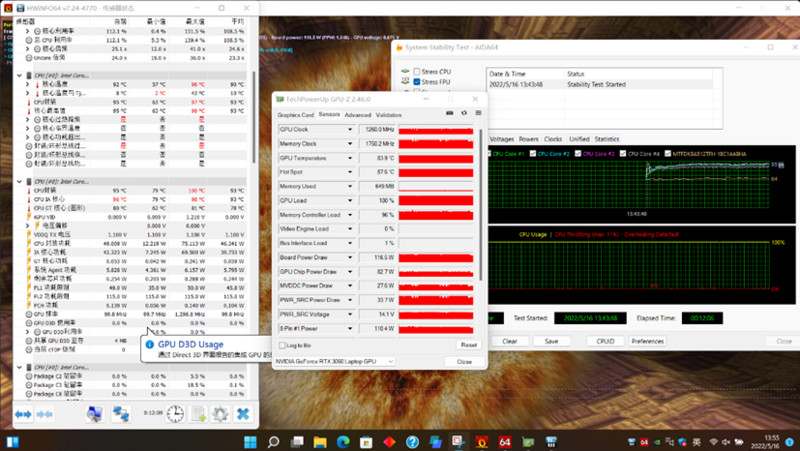Open HWiNFO sensor settings gear icon
The image size is (800, 451).
[220, 414]
